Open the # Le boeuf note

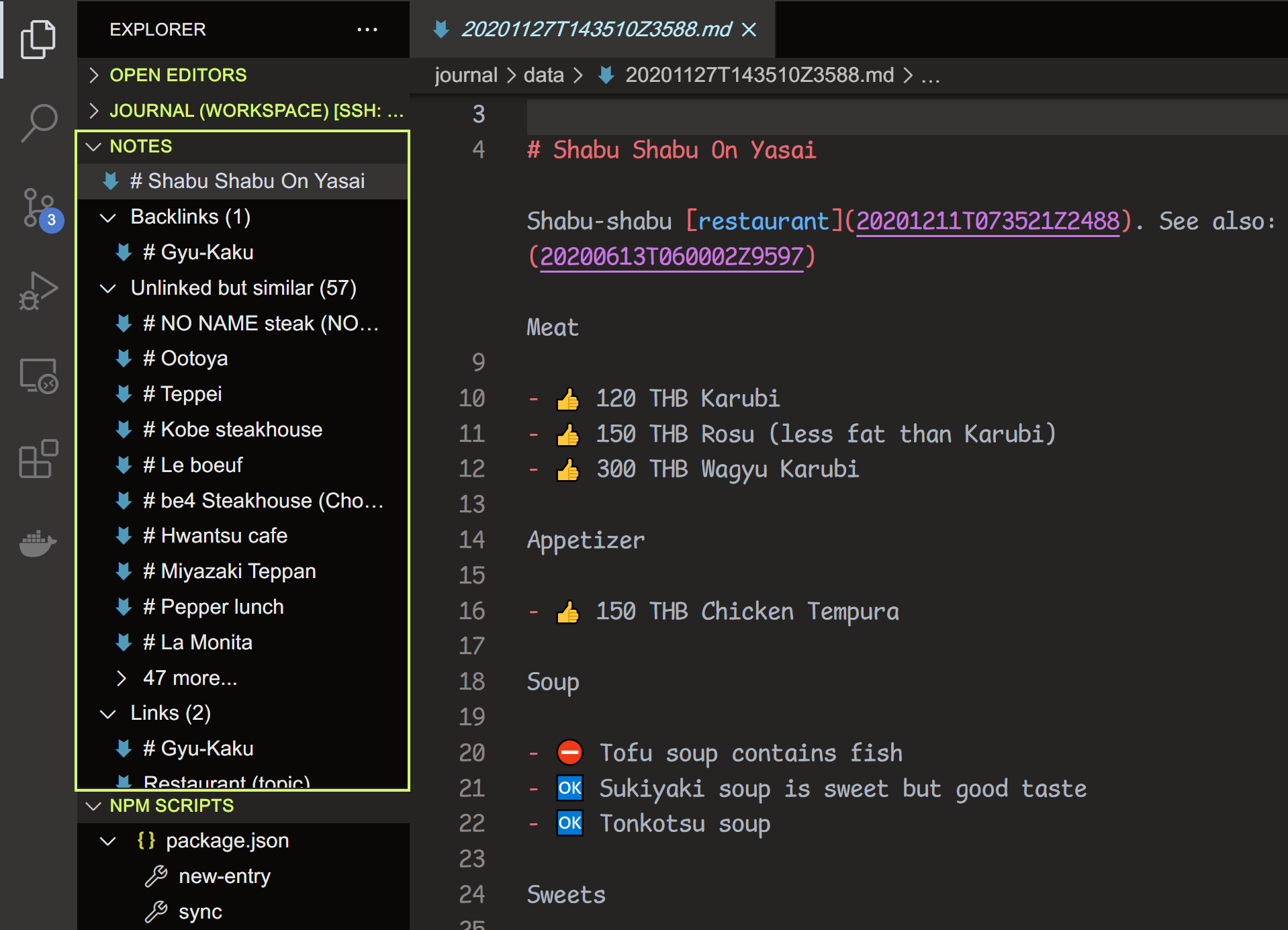242,465
